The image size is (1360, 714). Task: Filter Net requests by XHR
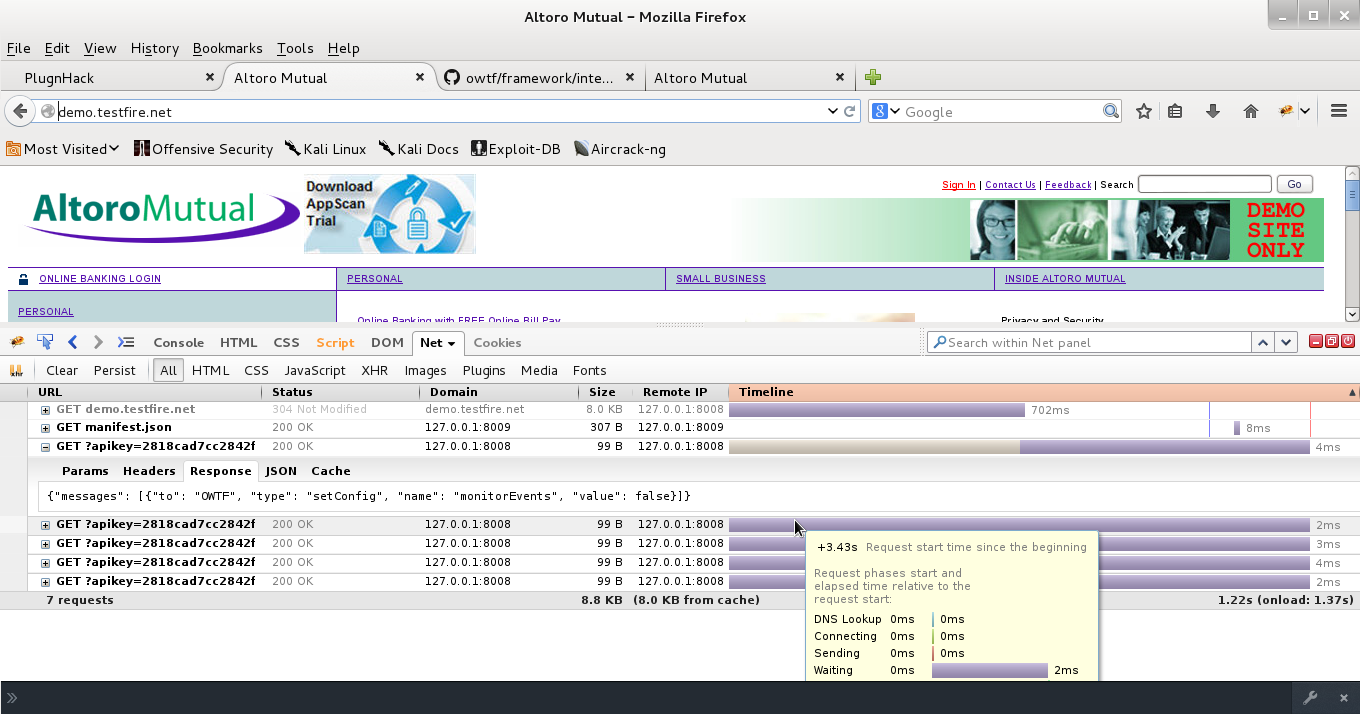375,370
